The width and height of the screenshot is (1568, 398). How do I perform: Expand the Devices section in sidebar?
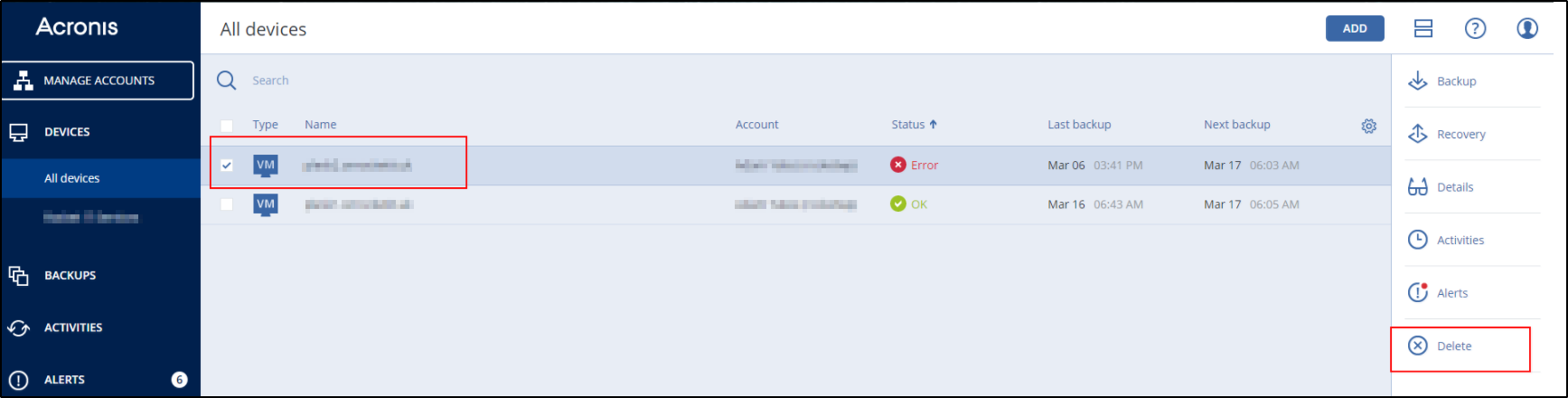pos(67,132)
